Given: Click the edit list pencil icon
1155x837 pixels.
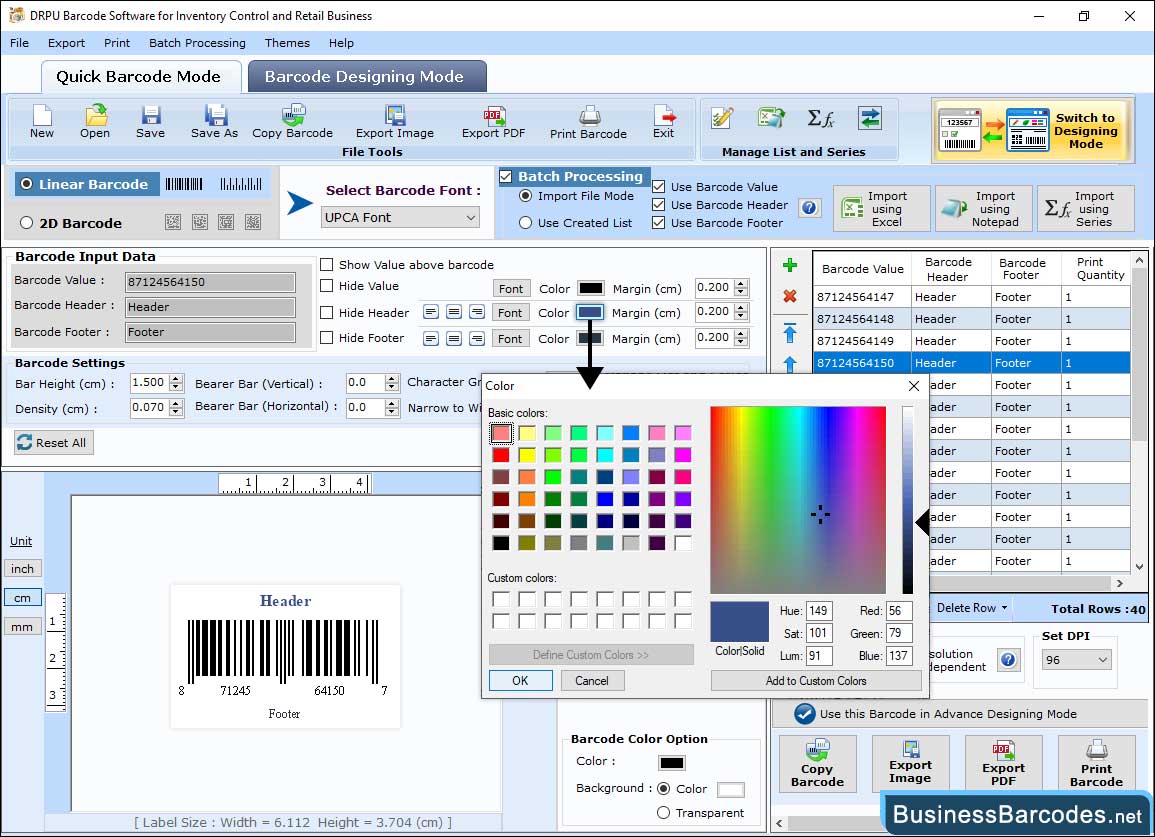Looking at the screenshot, I should pyautogui.click(x=722, y=118).
